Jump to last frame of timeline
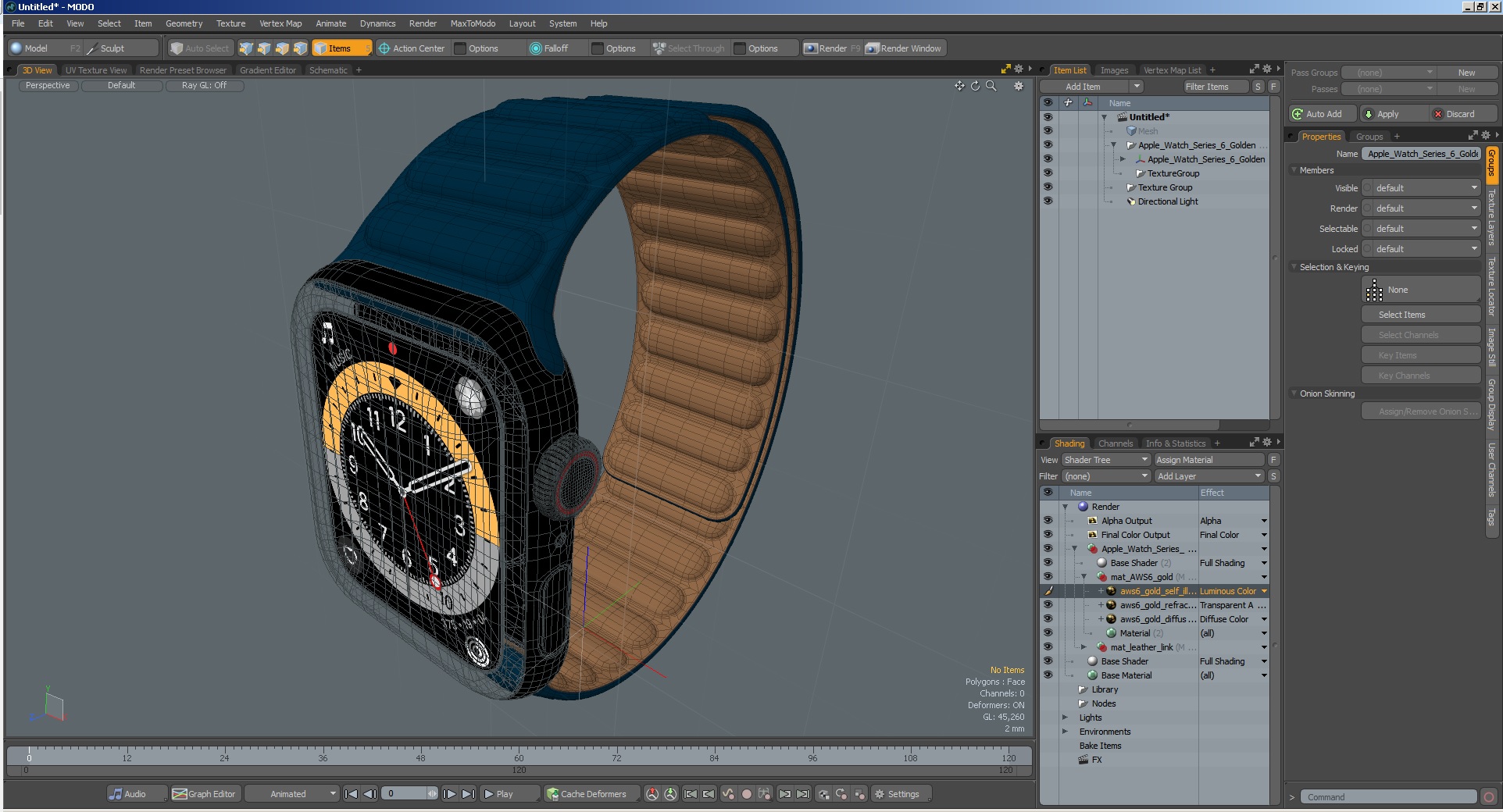Screen dimensions: 1503x812 (x=468, y=794)
